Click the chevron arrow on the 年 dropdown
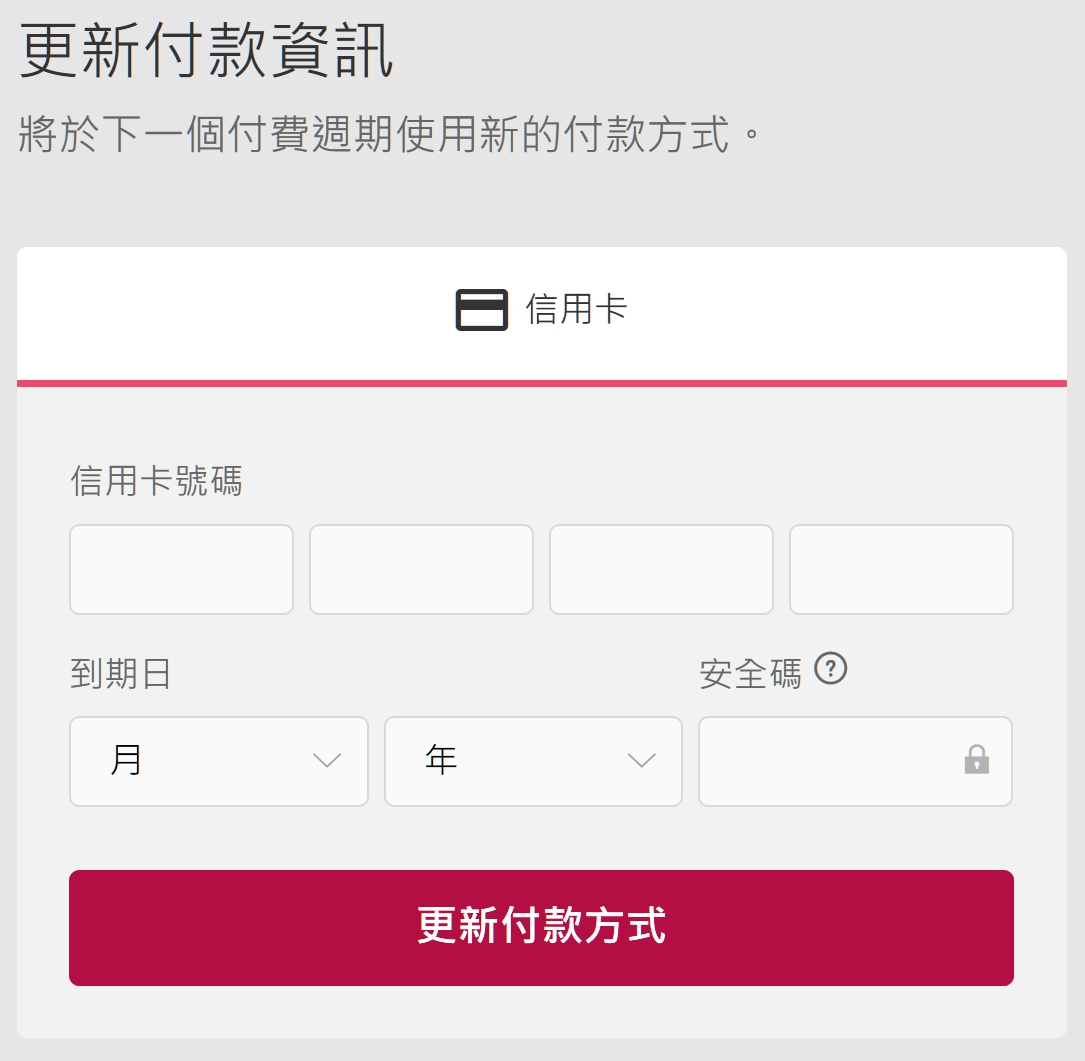Viewport: 1085px width, 1061px height. [640, 761]
